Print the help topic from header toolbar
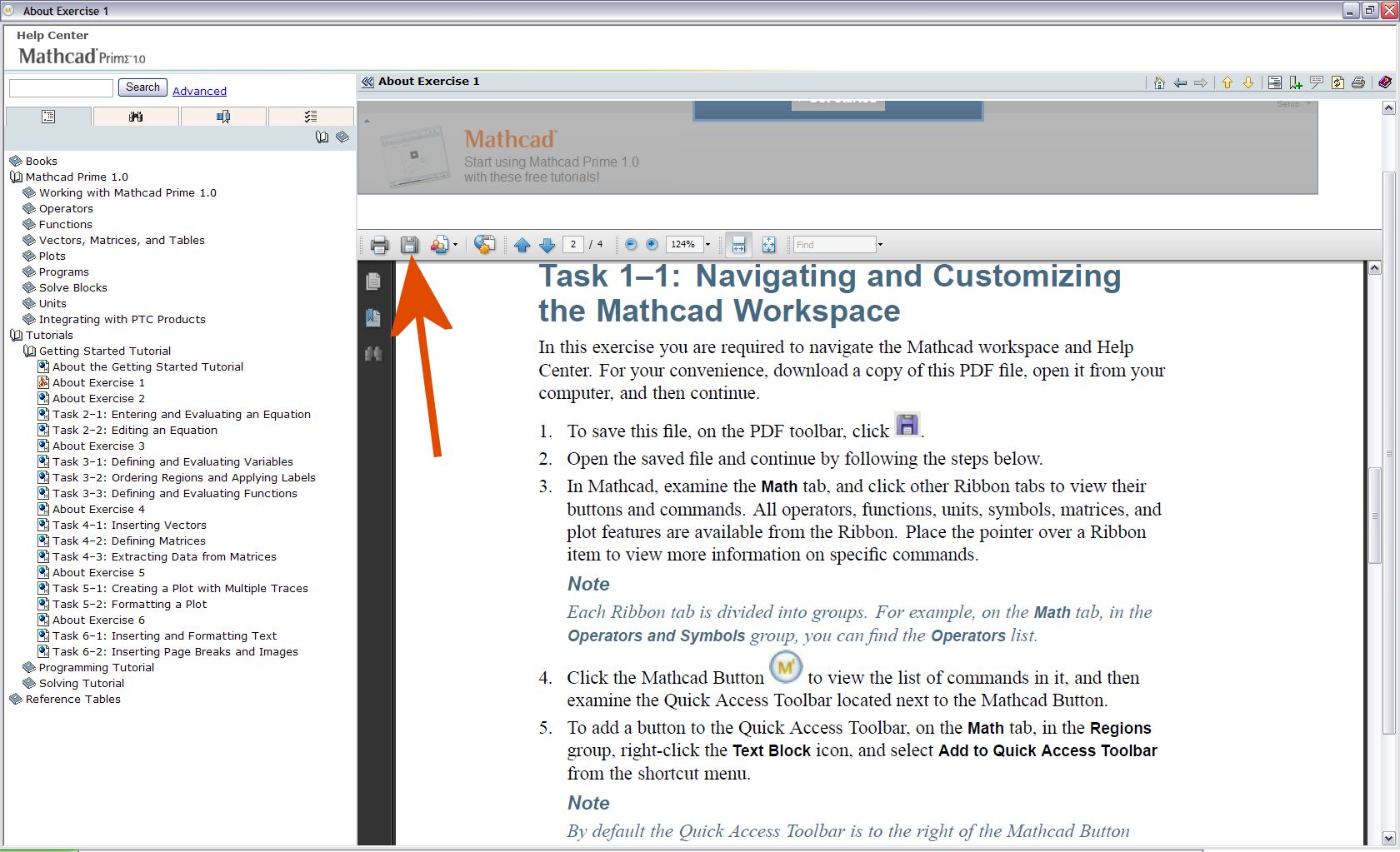Image resolution: width=1400 pixels, height=852 pixels. [1358, 82]
